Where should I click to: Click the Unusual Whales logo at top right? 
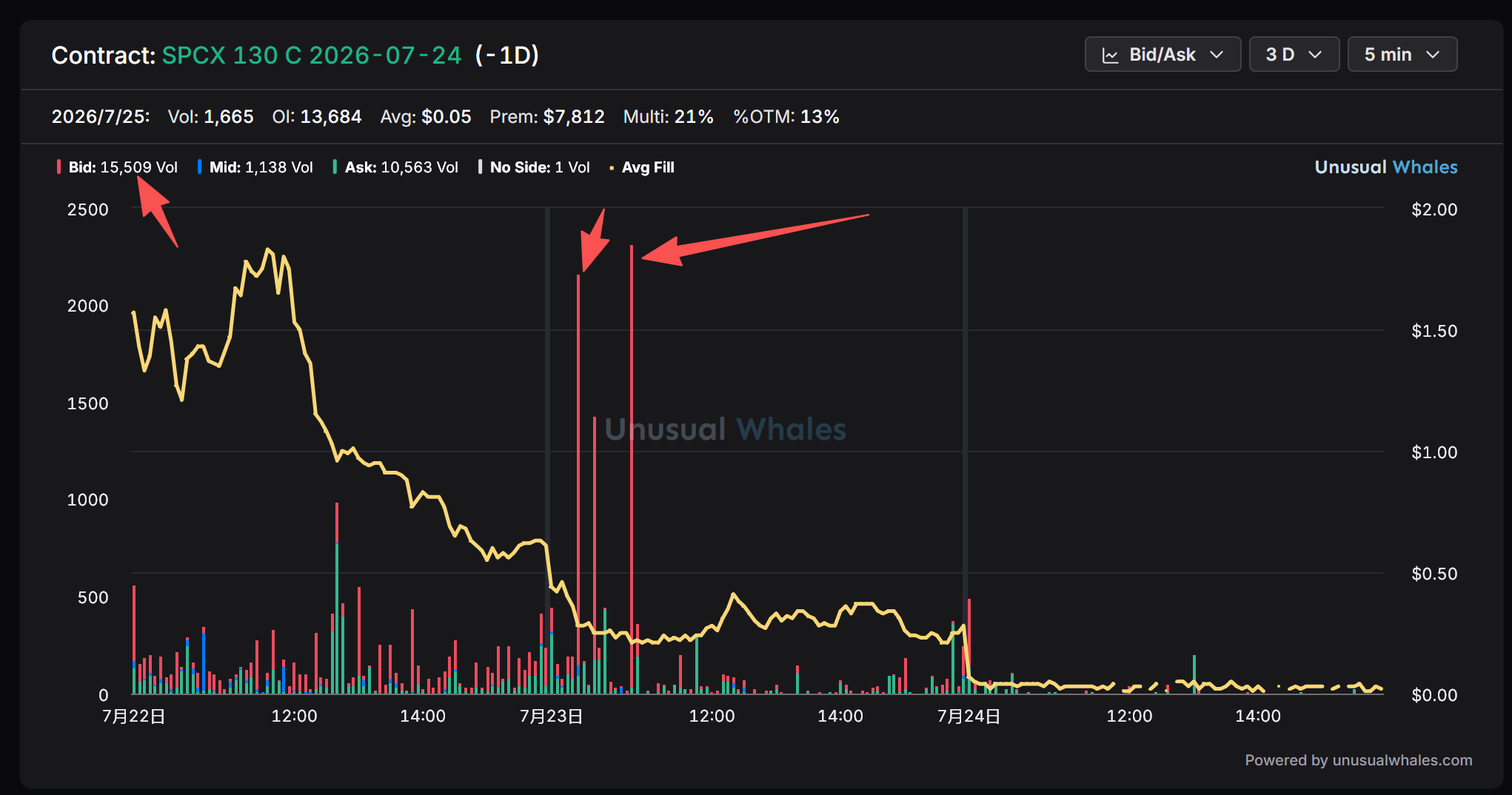point(1385,167)
